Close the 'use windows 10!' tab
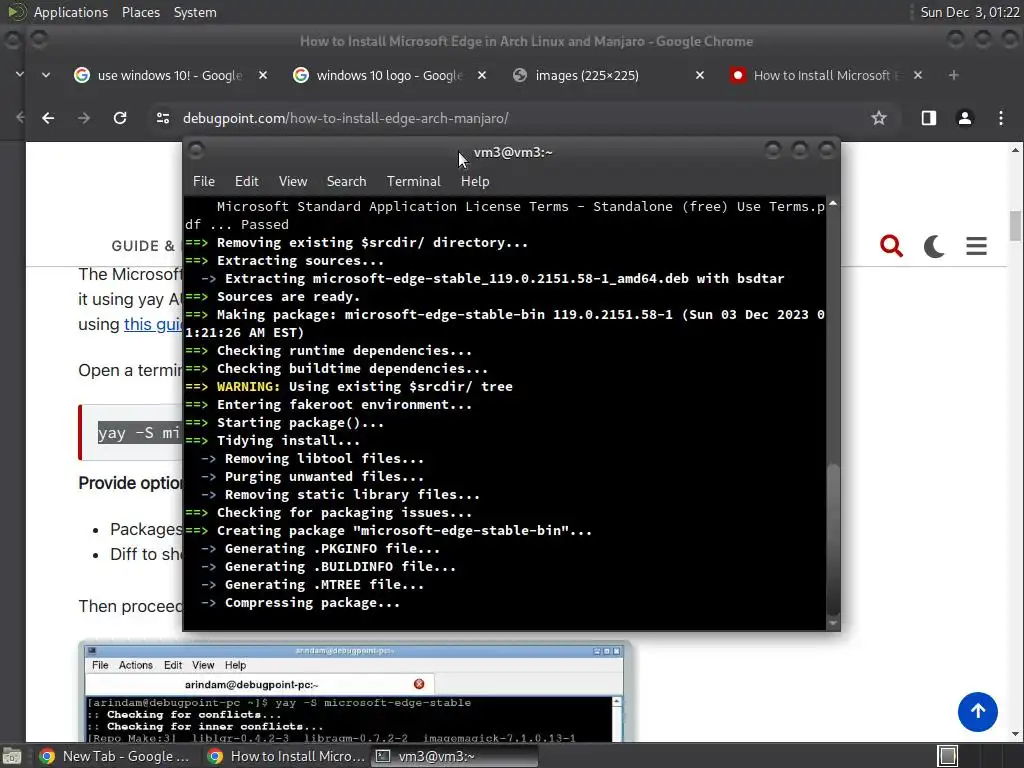1024x768 pixels. pos(263,75)
